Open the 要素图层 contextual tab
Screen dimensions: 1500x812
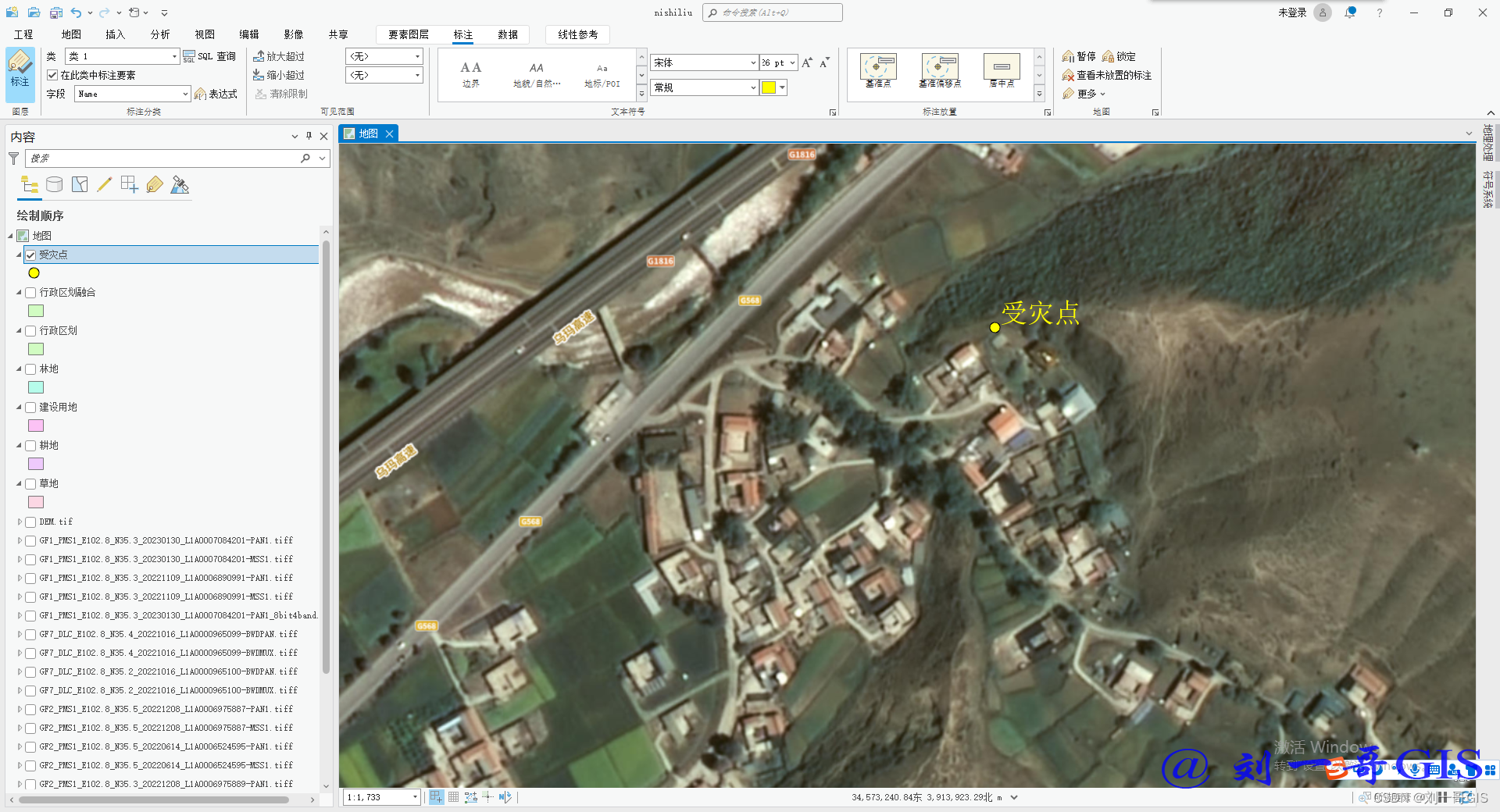[x=409, y=34]
